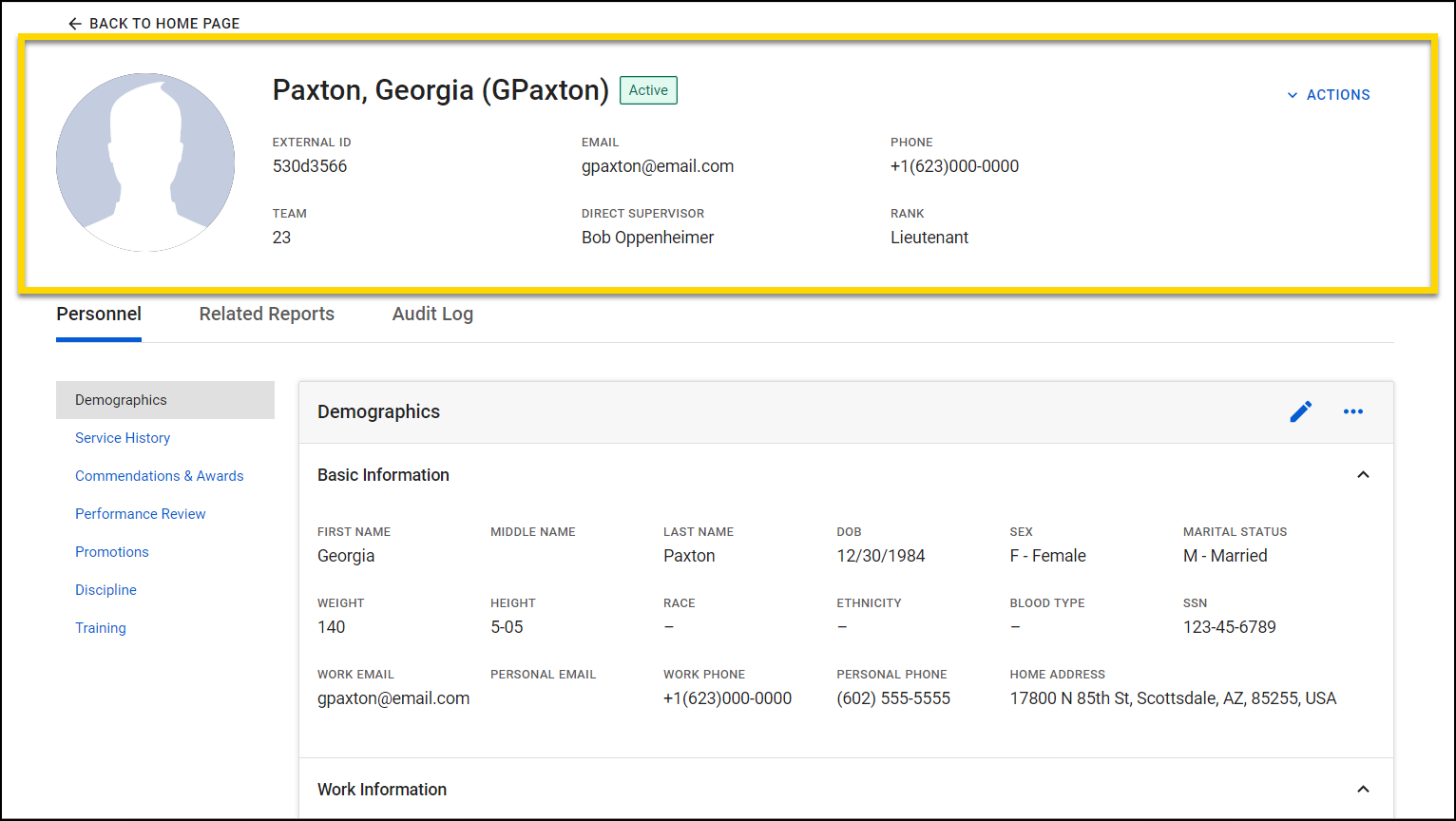Switch to the Related Reports tab
The height and width of the screenshot is (821, 1456).
pyautogui.click(x=266, y=314)
